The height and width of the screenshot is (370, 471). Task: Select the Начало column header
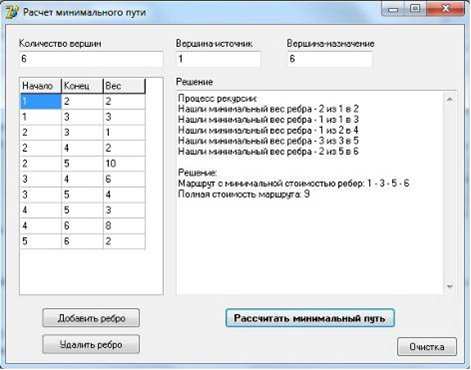41,86
